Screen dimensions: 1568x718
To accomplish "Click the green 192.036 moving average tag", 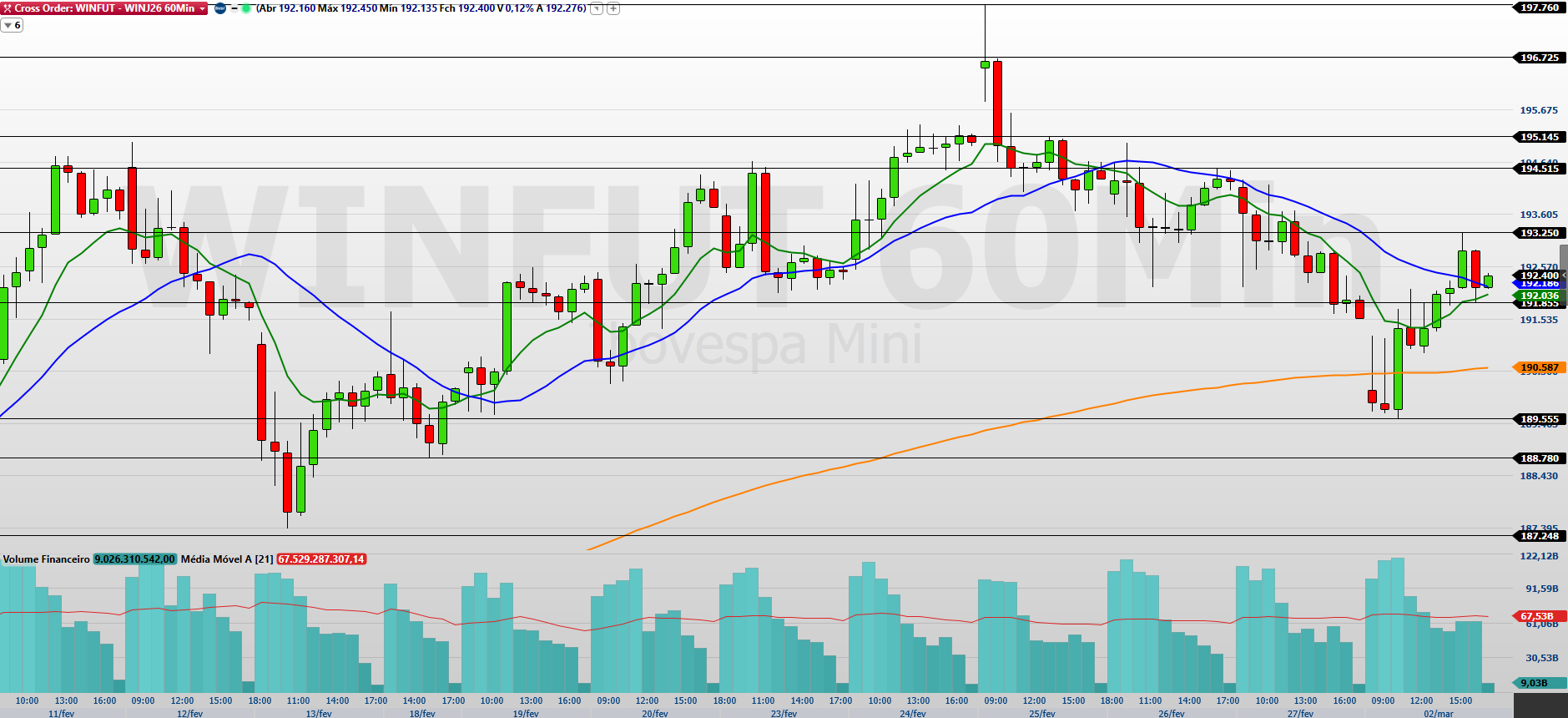I will 1539,296.
